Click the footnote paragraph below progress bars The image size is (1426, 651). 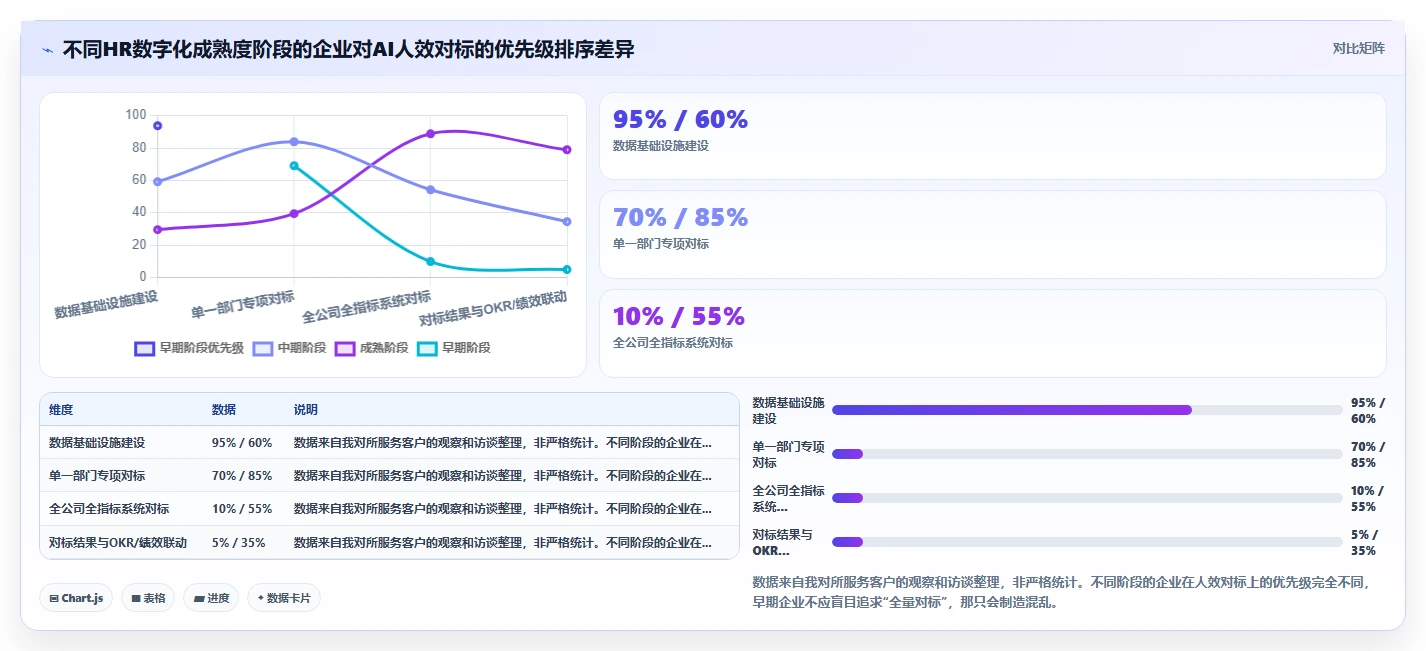tap(1068, 592)
